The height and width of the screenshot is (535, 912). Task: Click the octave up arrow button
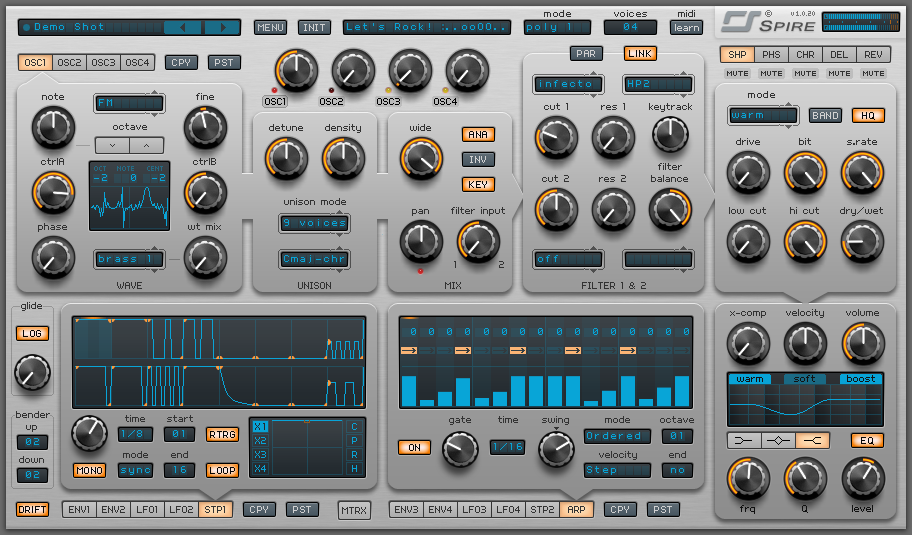pos(145,145)
